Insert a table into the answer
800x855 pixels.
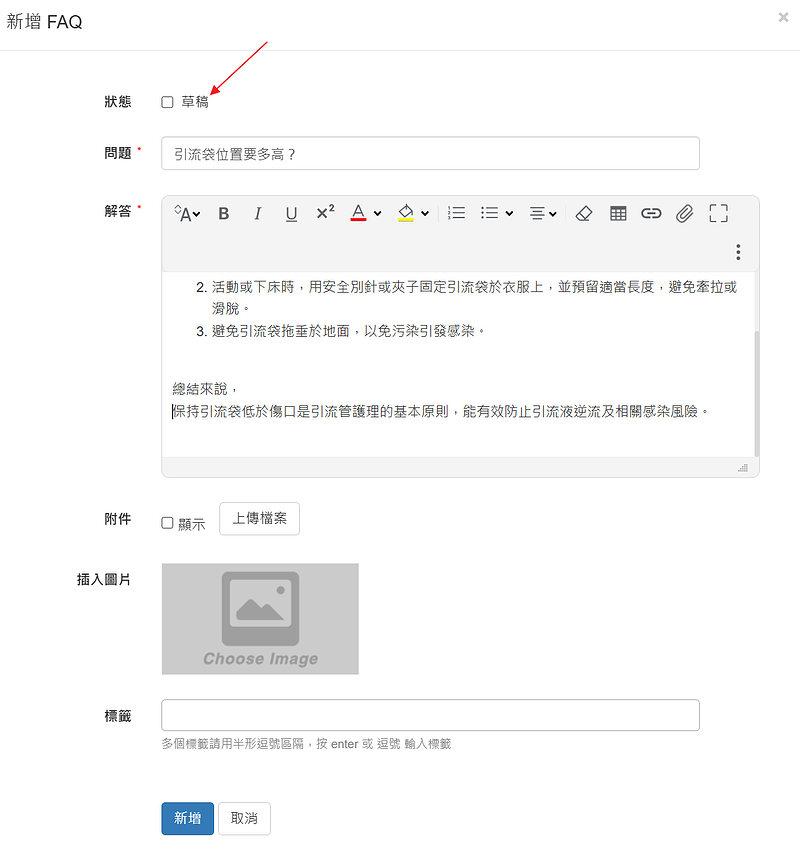(x=618, y=213)
